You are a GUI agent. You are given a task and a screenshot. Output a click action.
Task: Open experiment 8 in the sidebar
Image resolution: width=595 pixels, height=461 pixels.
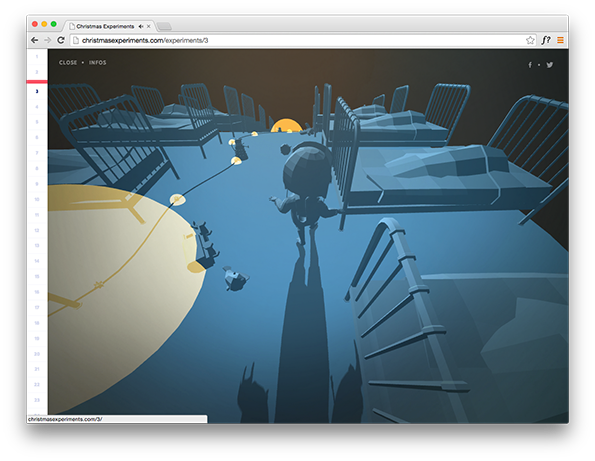37,168
